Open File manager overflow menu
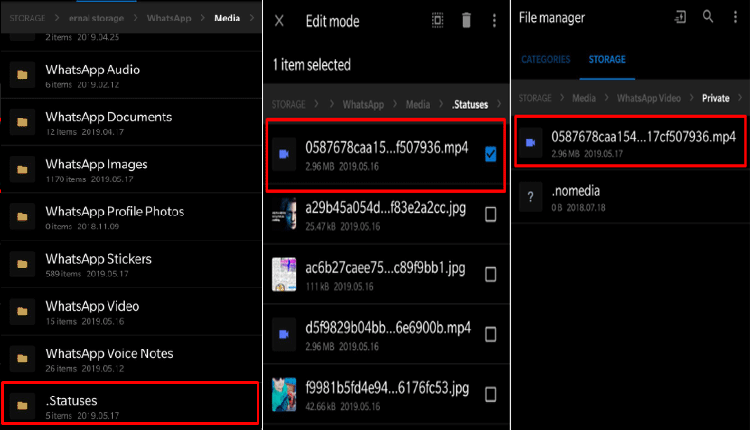The height and width of the screenshot is (430, 750). [735, 18]
